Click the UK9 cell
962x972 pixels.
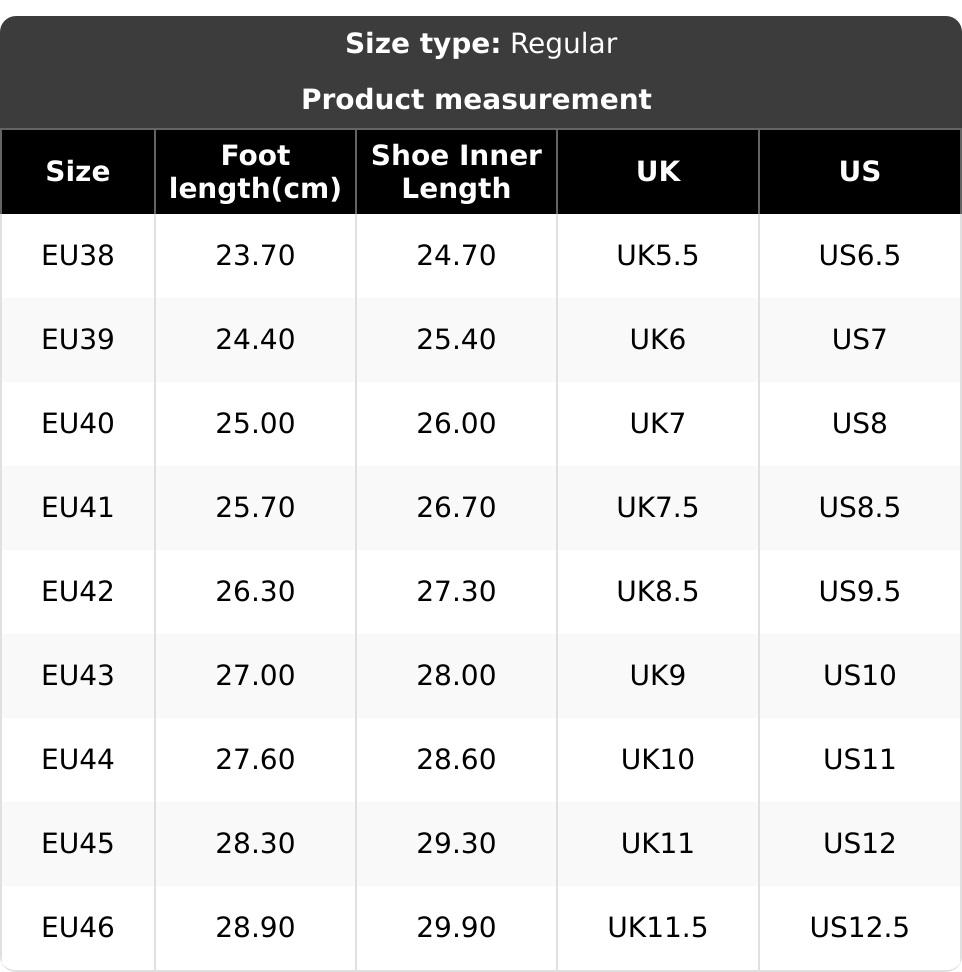(x=657, y=676)
